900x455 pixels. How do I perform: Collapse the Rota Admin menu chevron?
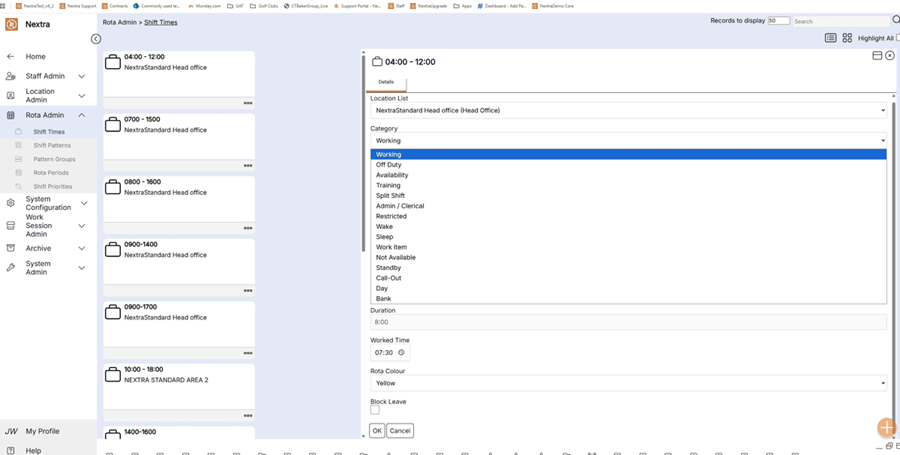click(x=82, y=115)
